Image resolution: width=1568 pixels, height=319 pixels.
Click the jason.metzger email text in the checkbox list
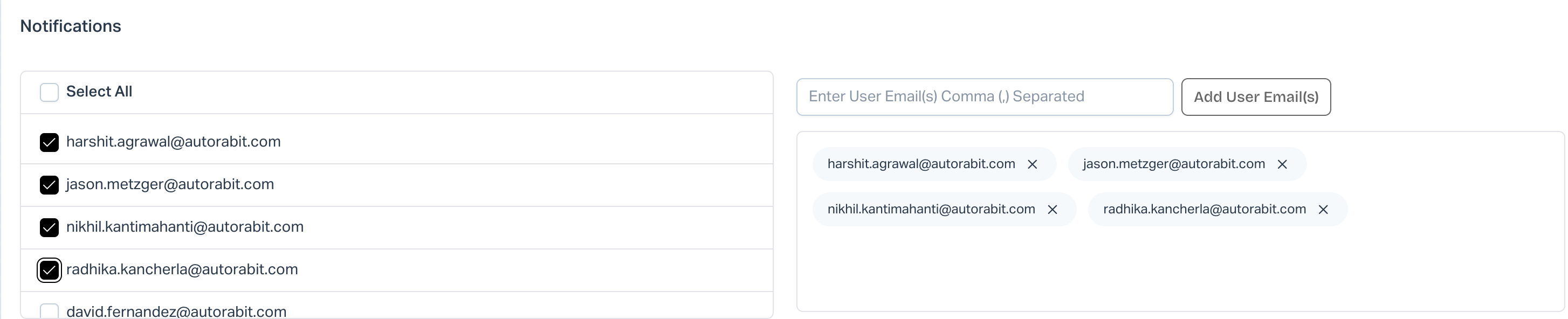tap(170, 184)
